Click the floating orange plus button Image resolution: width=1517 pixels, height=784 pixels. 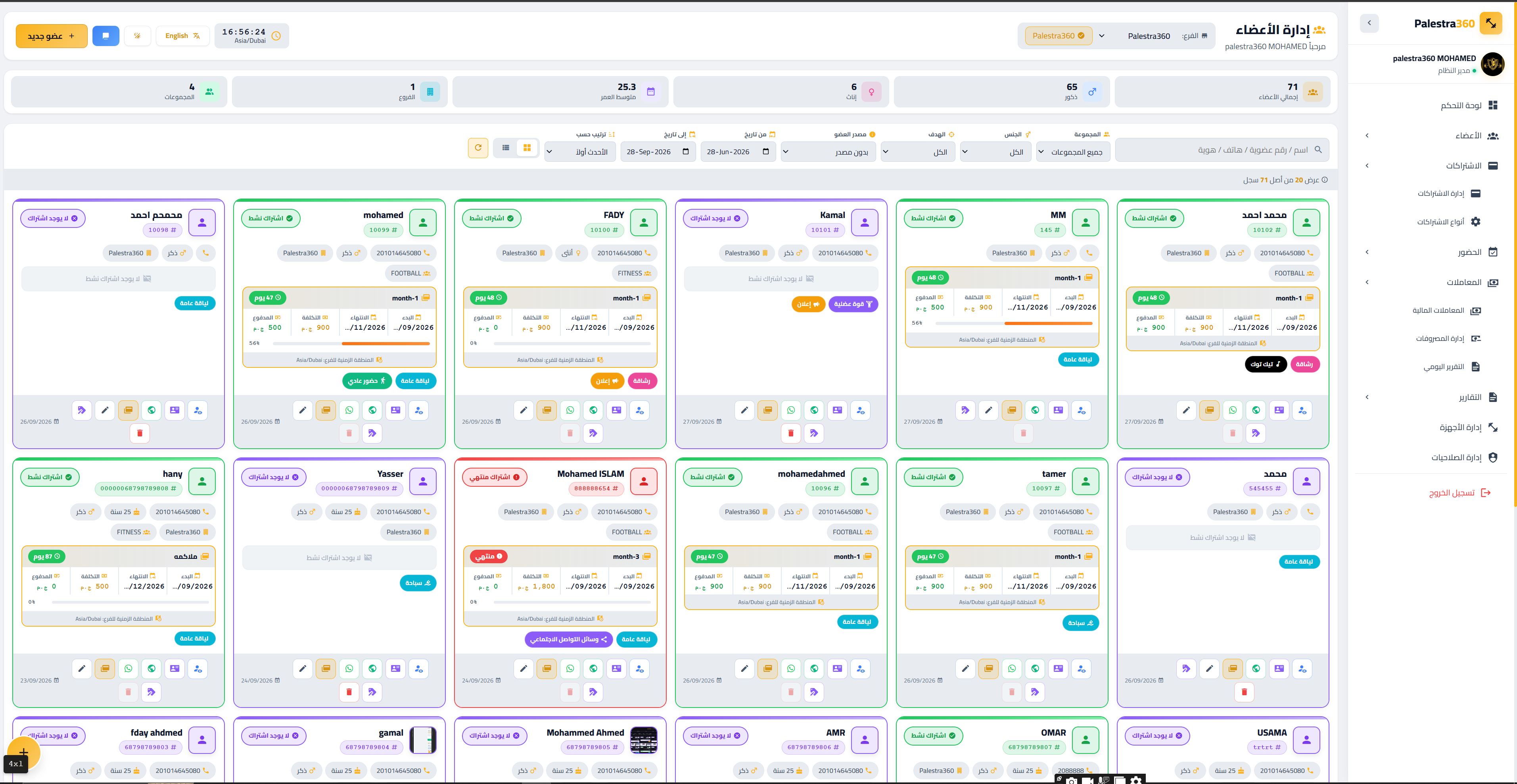23,752
